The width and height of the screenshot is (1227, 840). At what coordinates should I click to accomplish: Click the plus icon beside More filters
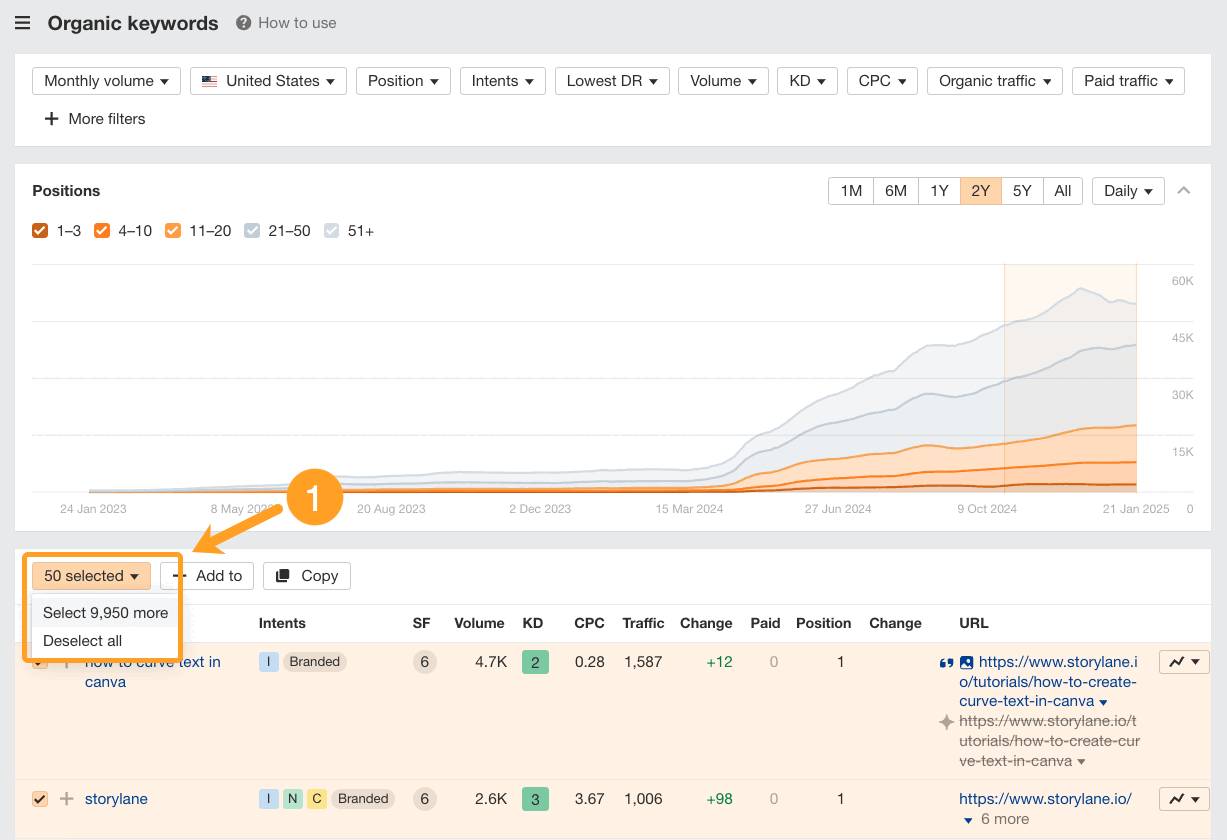(52, 119)
